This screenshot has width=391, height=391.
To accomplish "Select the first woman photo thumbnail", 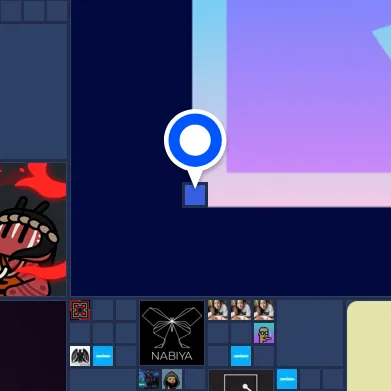I will tap(218, 310).
